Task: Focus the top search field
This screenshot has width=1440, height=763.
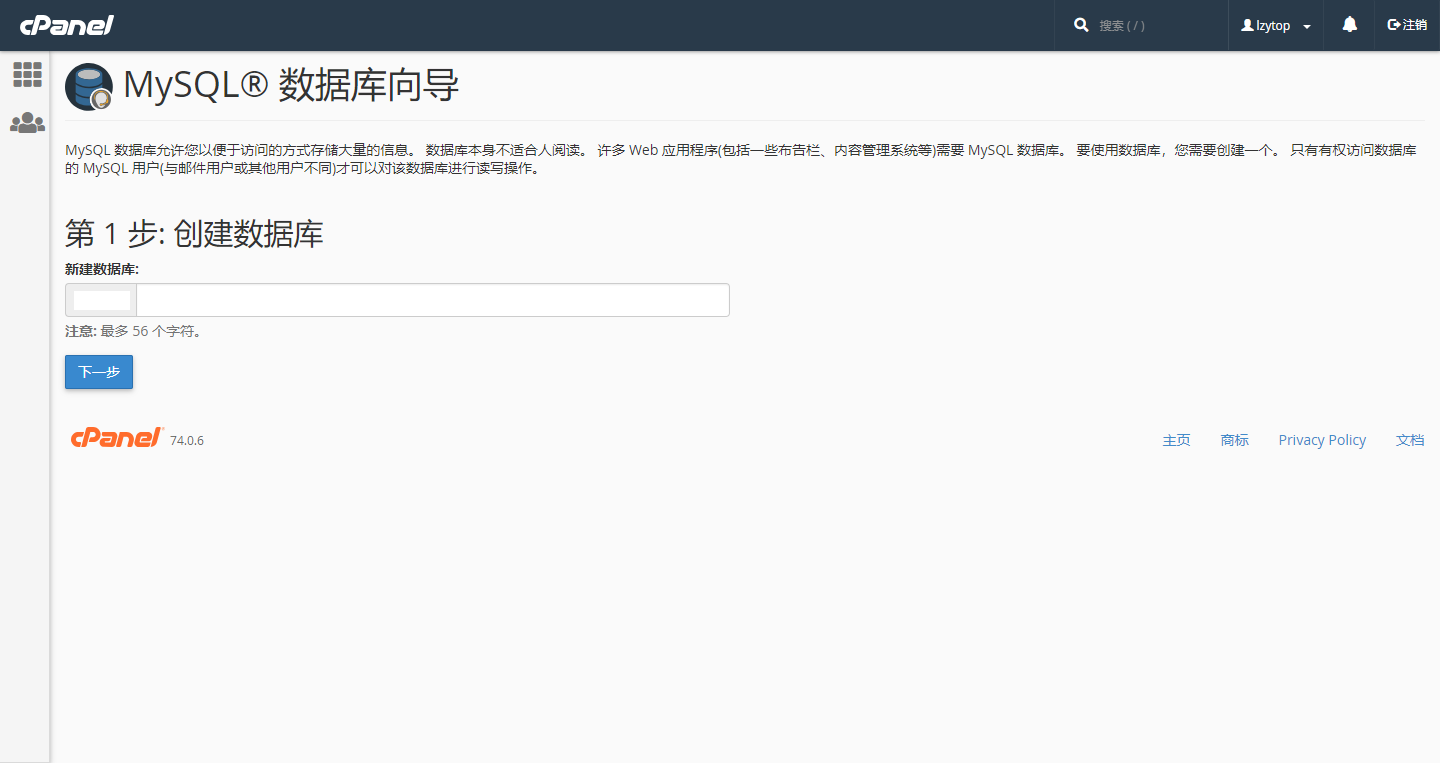Action: (x=1155, y=25)
